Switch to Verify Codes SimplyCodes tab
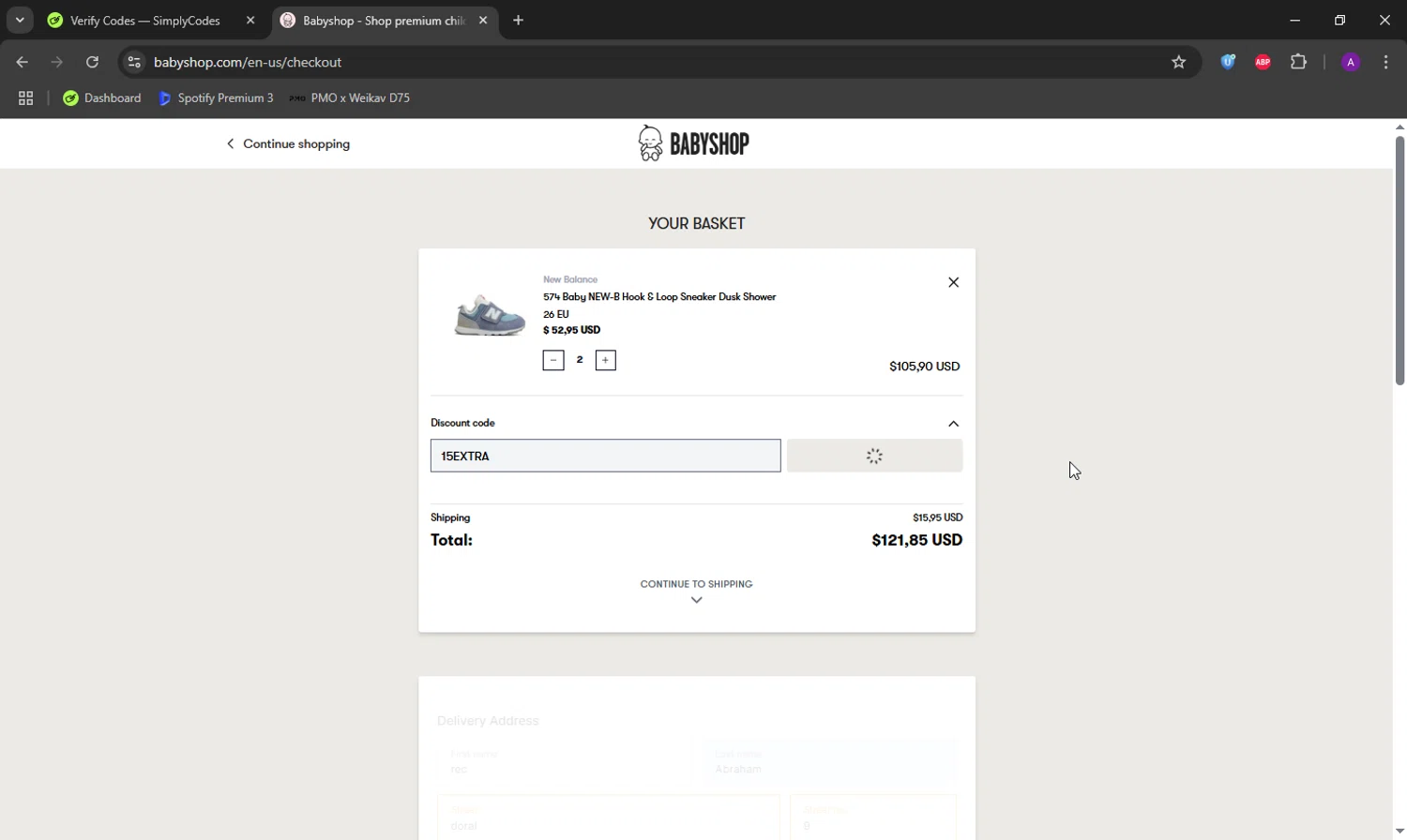This screenshot has width=1407, height=840. click(x=145, y=21)
